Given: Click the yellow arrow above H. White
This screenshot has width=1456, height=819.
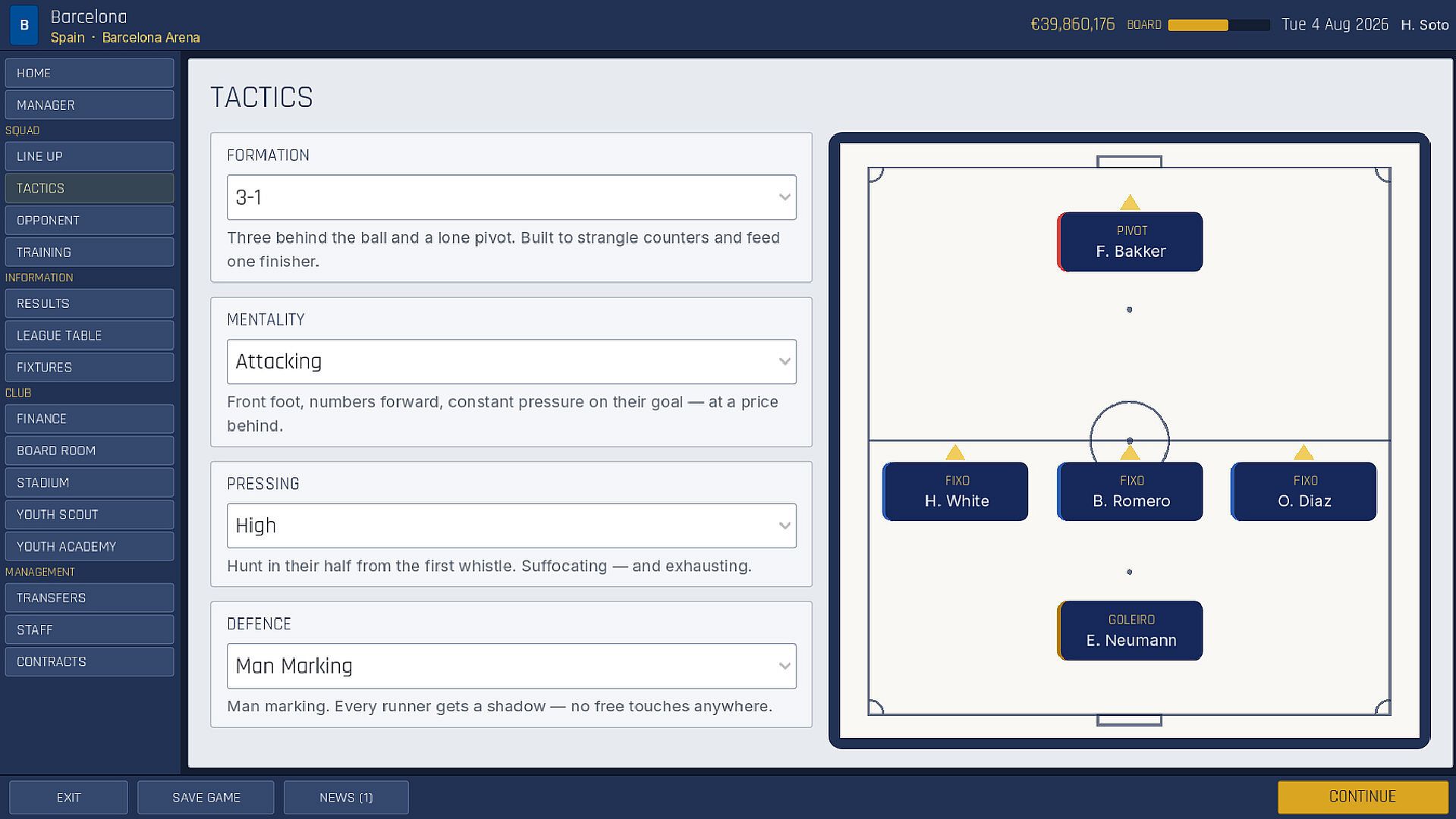Looking at the screenshot, I should coord(954,453).
